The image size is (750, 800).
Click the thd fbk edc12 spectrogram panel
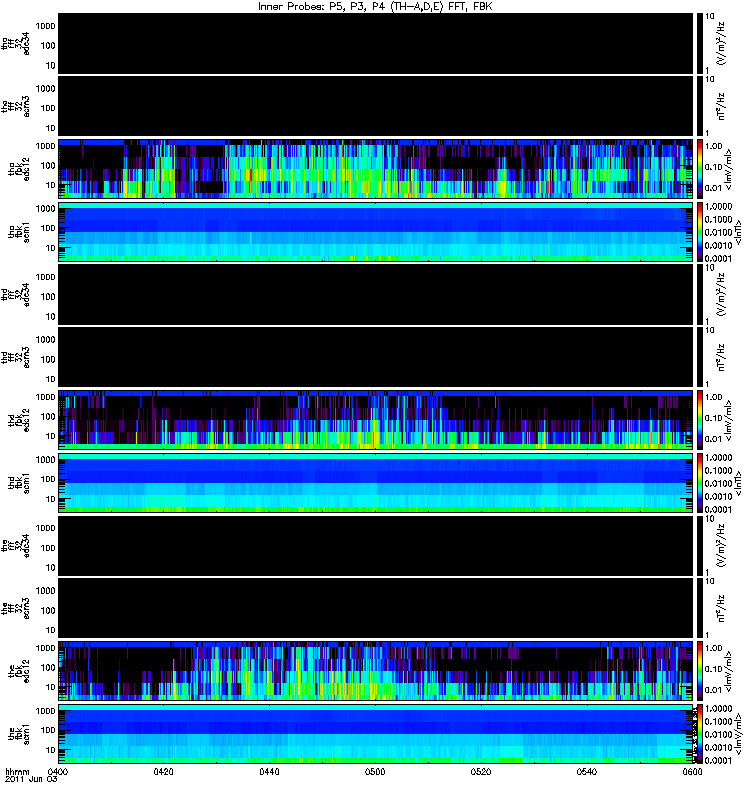point(376,420)
